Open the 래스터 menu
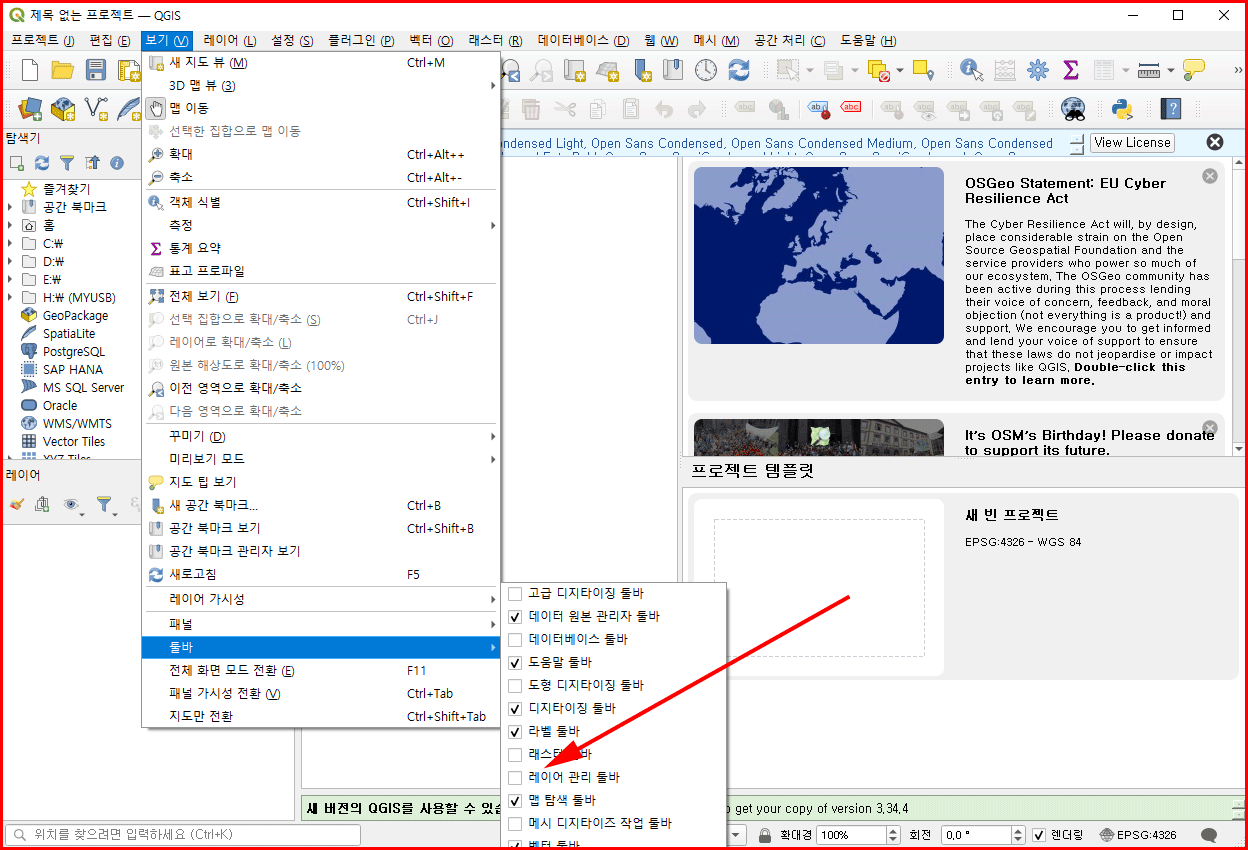 495,40
